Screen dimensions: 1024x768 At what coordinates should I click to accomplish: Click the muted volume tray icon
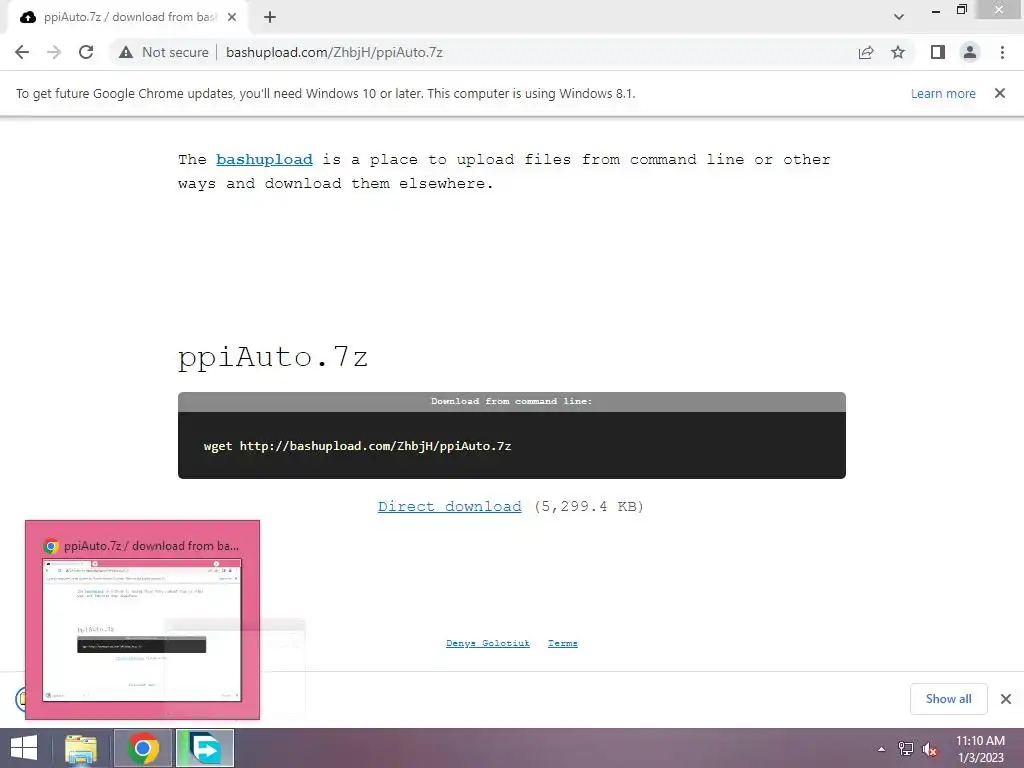[x=929, y=749]
